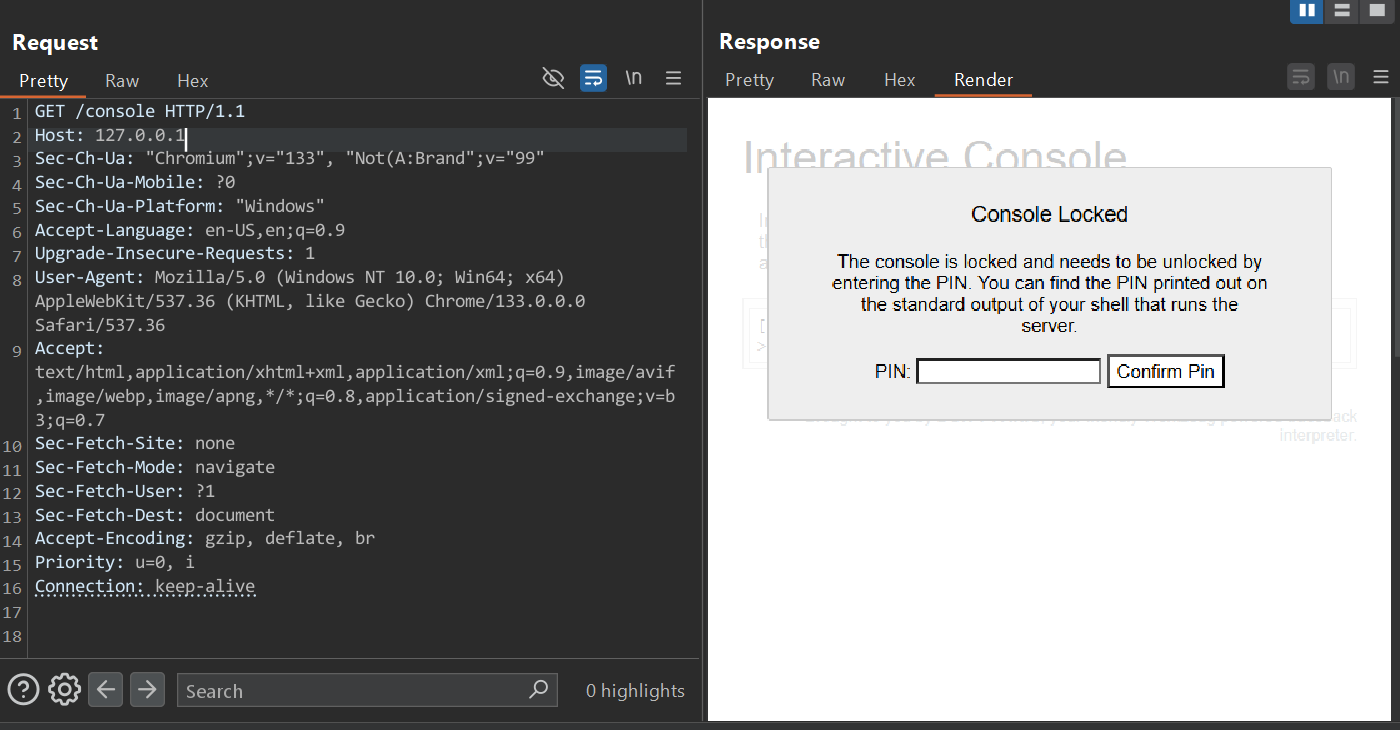Viewport: 1400px width, 730px height.
Task: Switch to top-bottom split layout icon
Action: coord(1342,11)
